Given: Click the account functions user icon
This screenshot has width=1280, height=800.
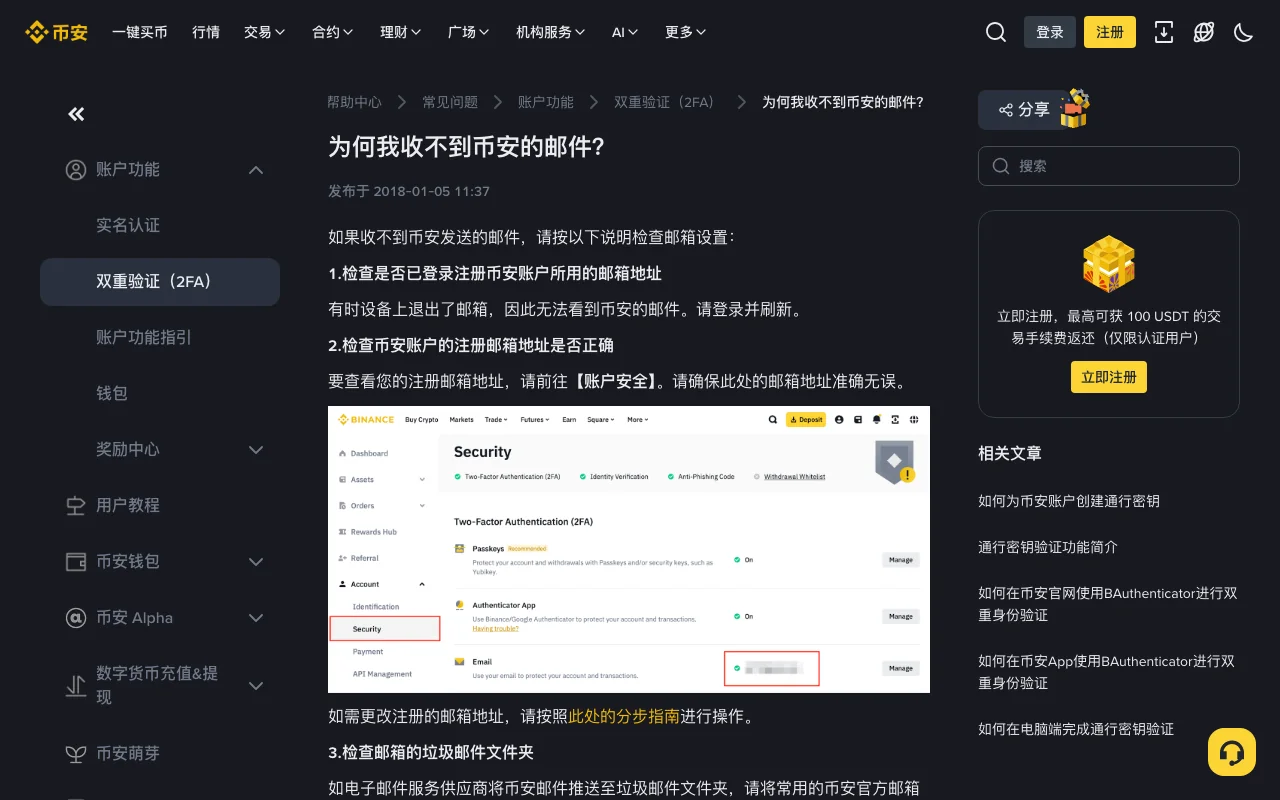Looking at the screenshot, I should click(76, 170).
